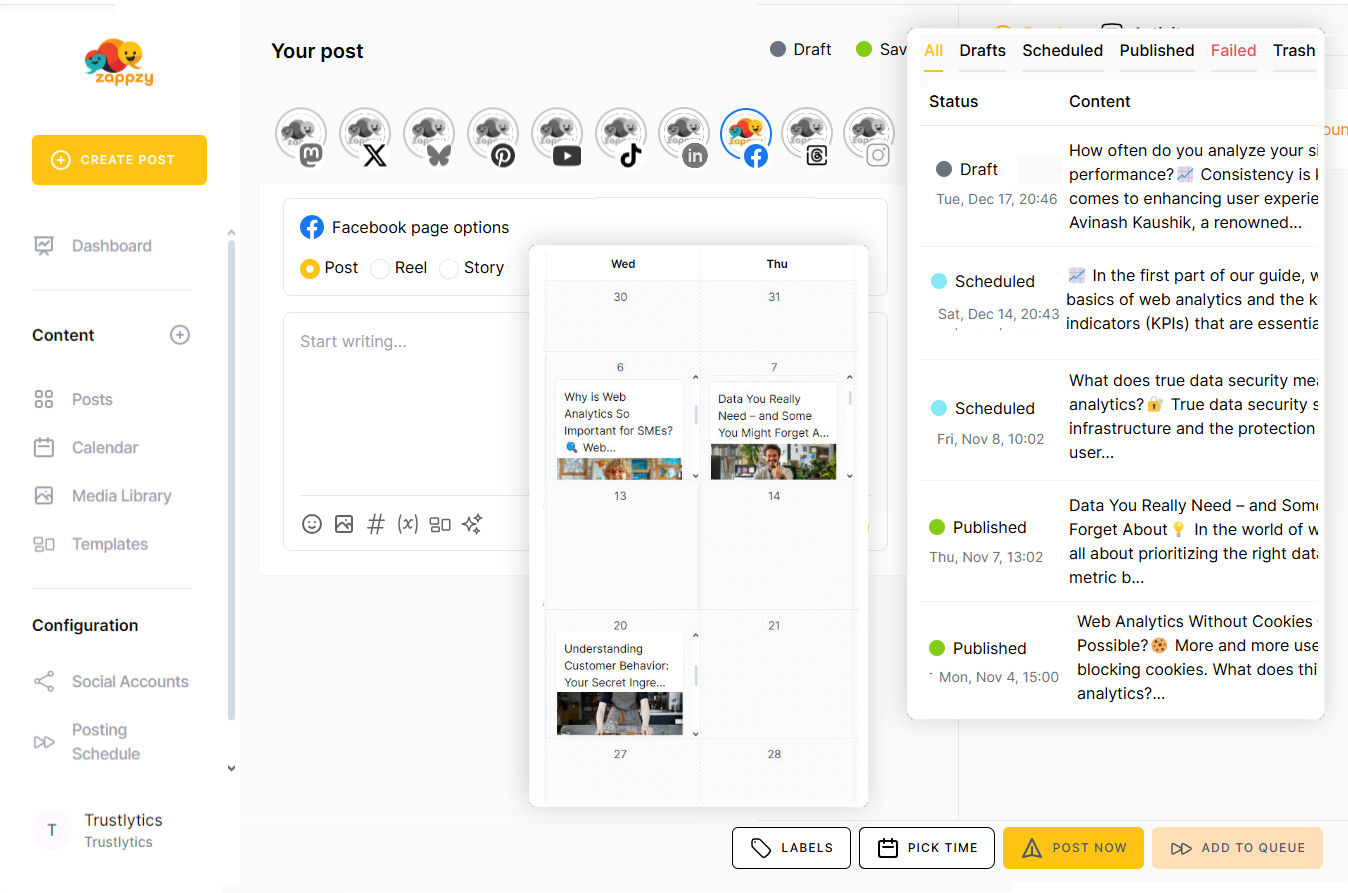This screenshot has width=1348, height=893.
Task: Open the Trustlytics workspace name
Action: (123, 821)
